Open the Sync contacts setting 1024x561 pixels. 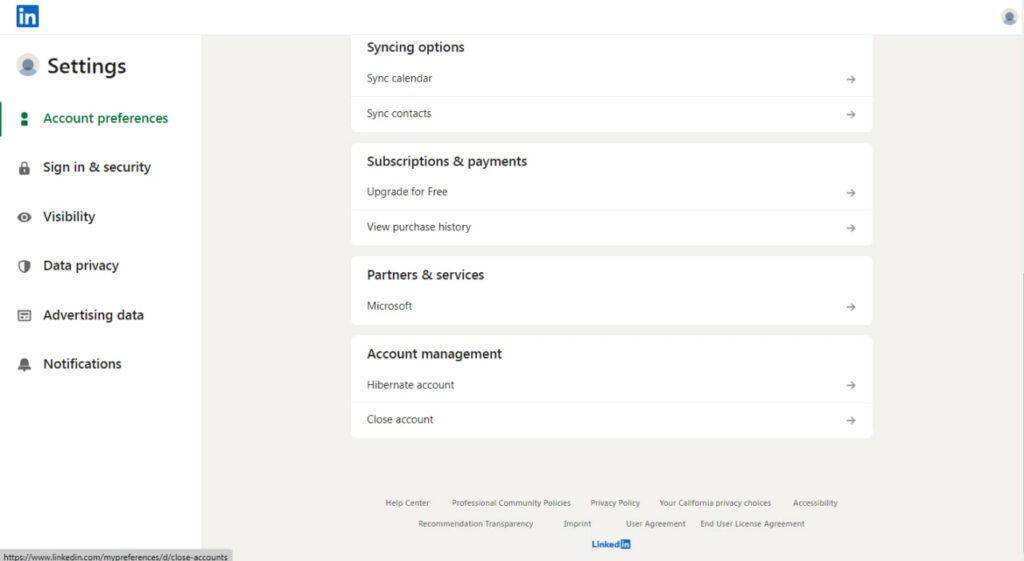pyautogui.click(x=399, y=114)
